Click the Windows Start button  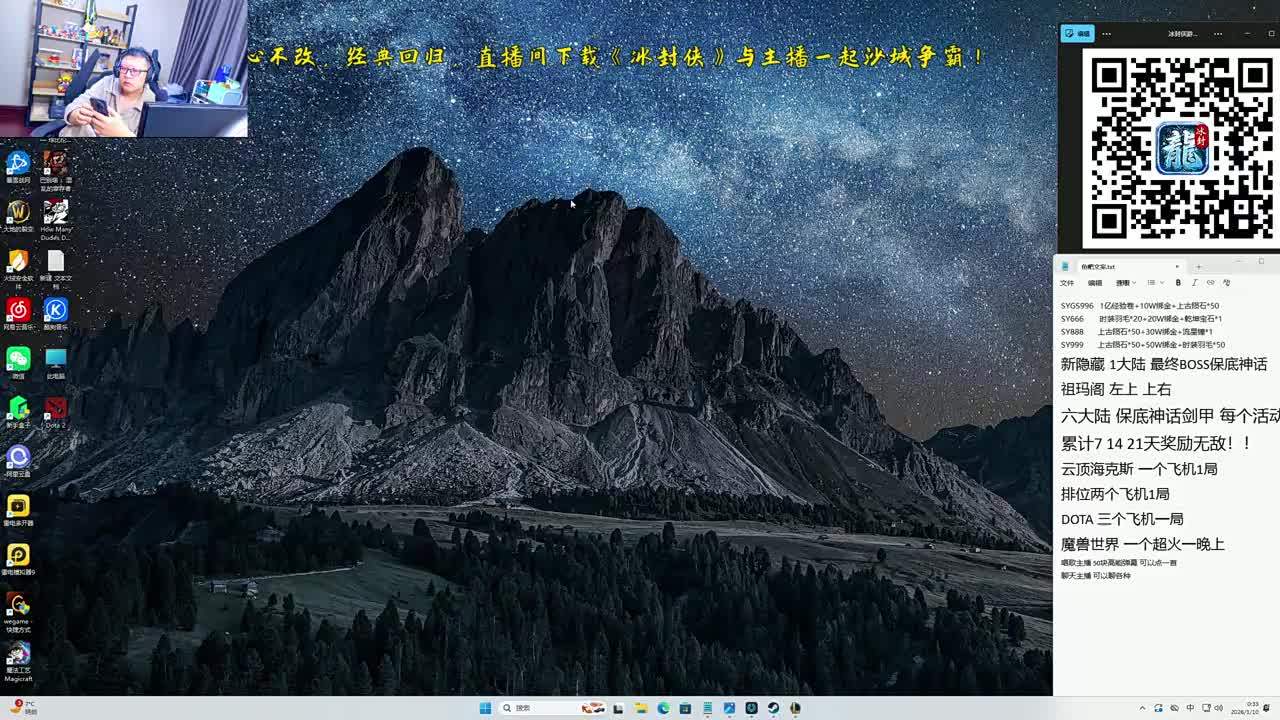485,708
